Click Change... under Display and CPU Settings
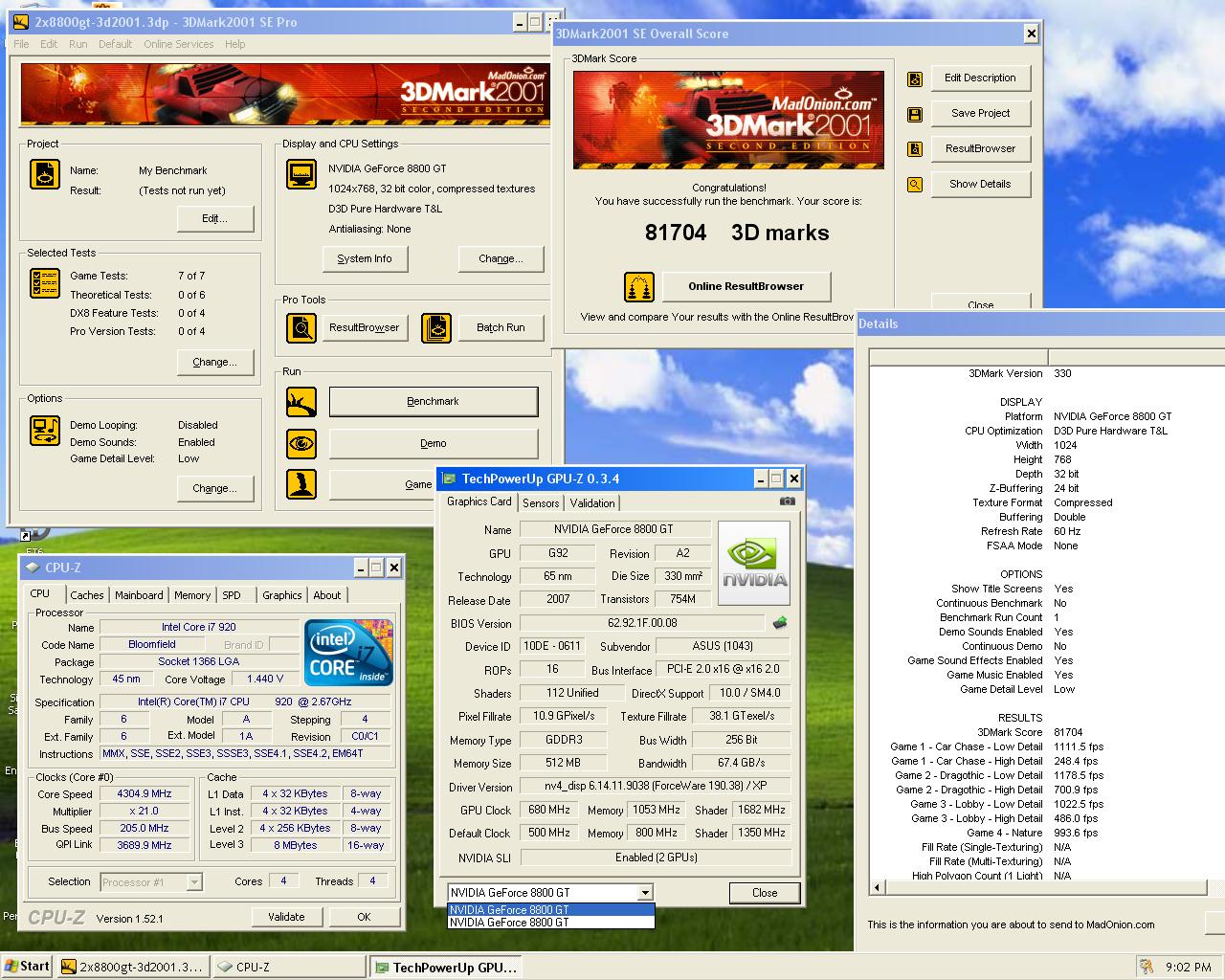 point(501,258)
